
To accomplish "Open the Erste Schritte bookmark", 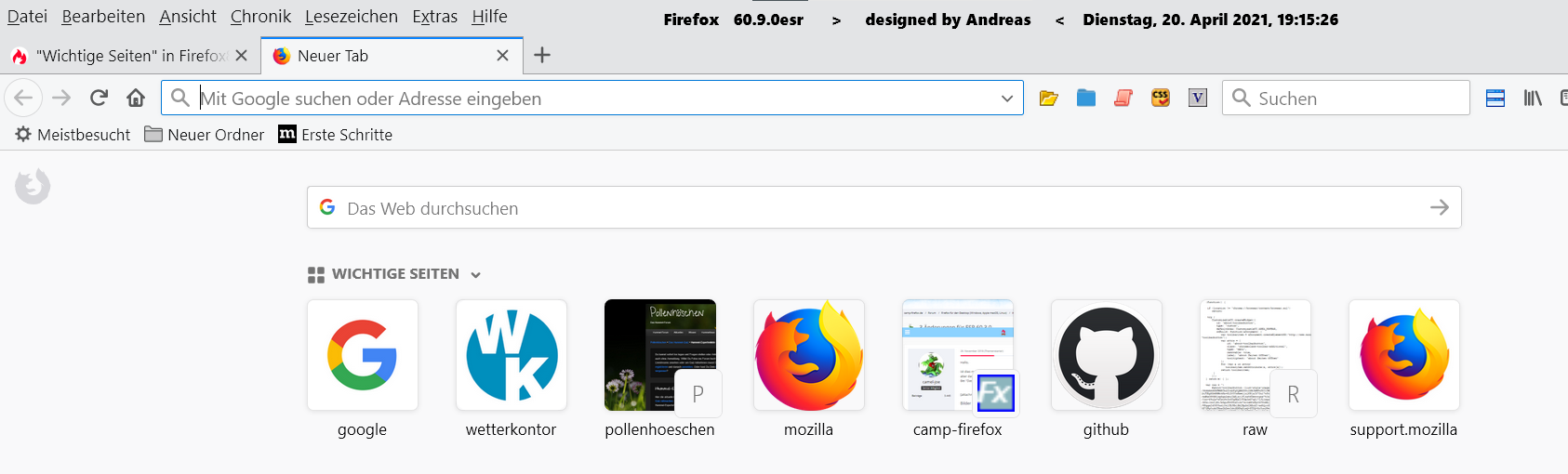I will (x=336, y=135).
